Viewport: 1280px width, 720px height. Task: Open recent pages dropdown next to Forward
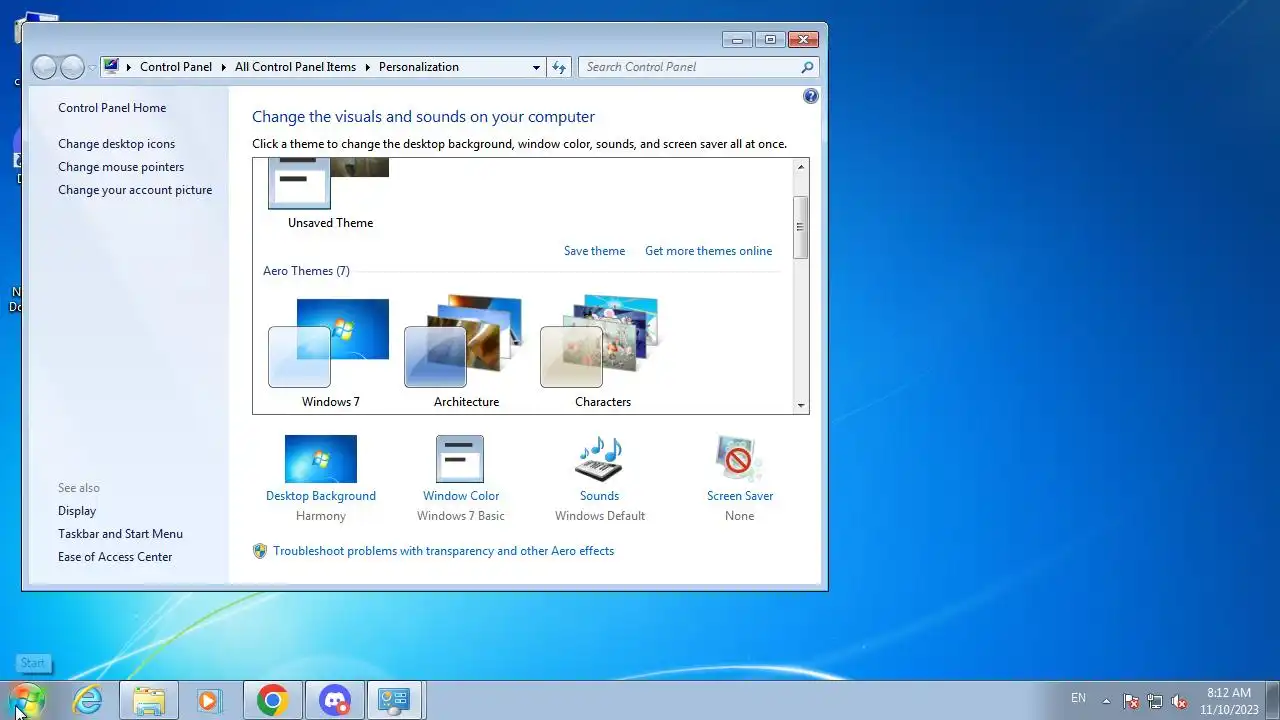tap(92, 68)
